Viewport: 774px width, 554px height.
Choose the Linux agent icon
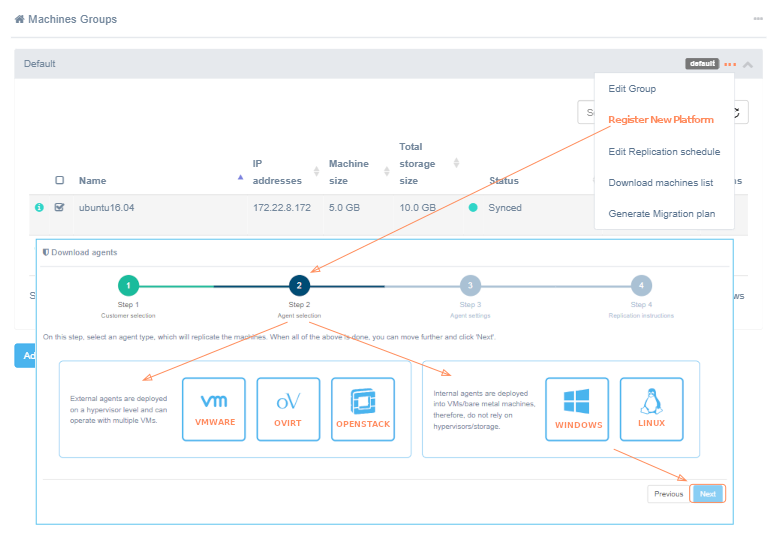pos(651,408)
